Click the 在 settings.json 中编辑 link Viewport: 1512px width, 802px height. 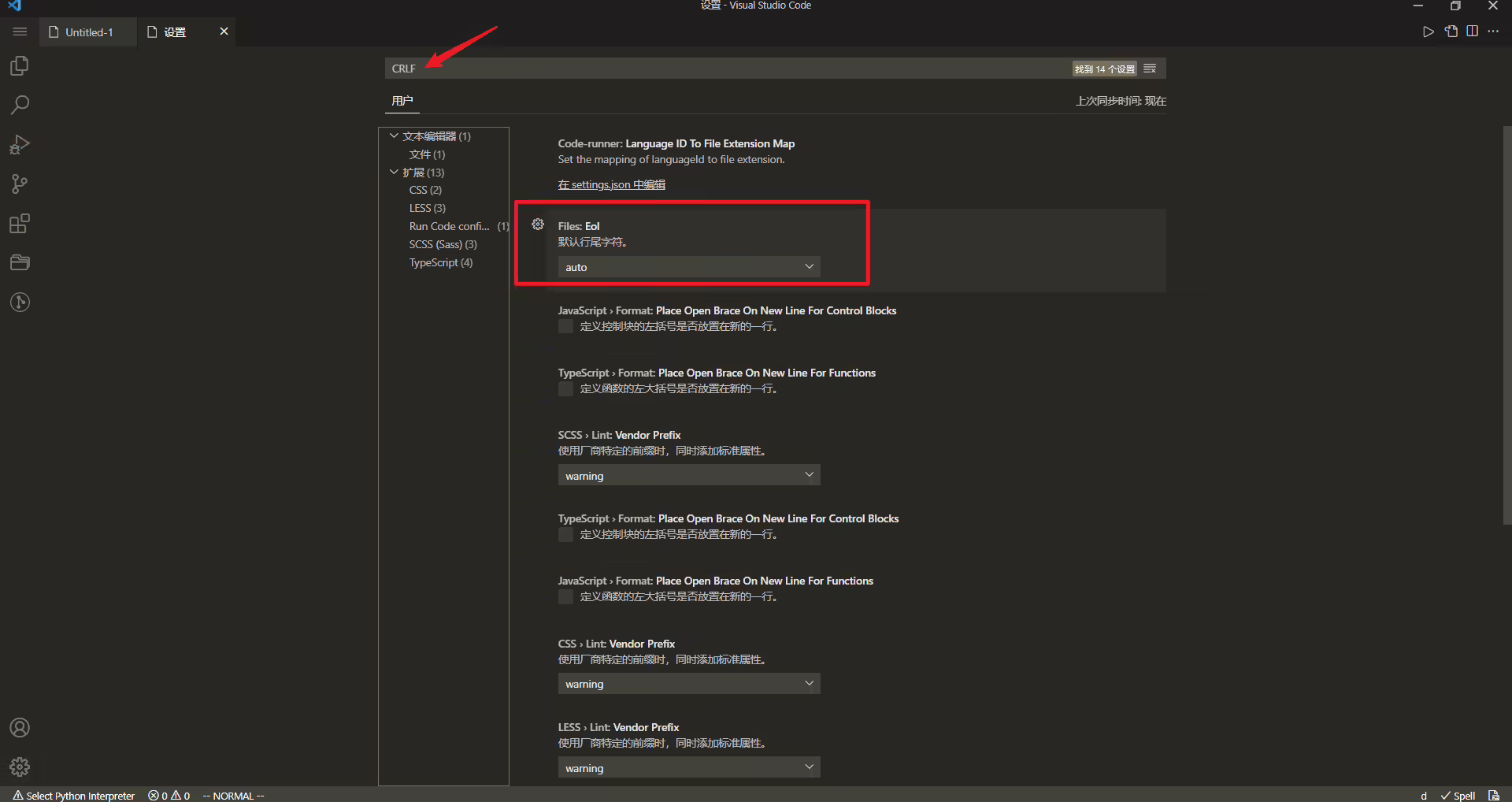pyautogui.click(x=612, y=184)
